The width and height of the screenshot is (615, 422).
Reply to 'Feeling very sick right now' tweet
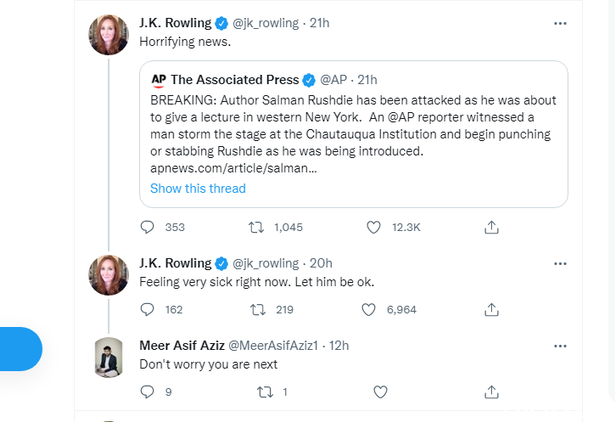click(x=148, y=310)
